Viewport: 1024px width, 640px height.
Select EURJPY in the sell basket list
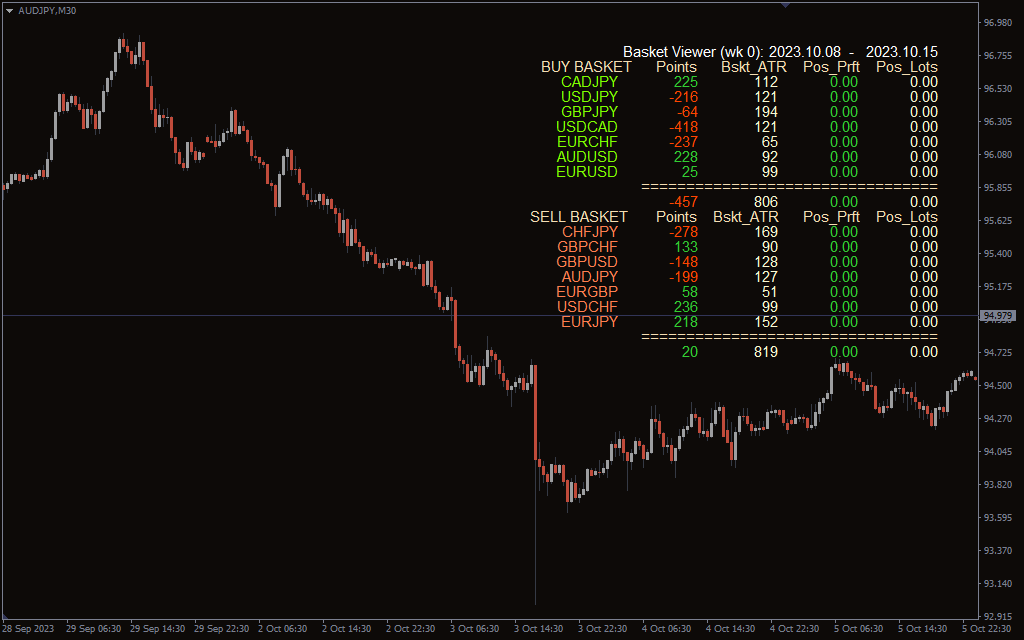[589, 322]
